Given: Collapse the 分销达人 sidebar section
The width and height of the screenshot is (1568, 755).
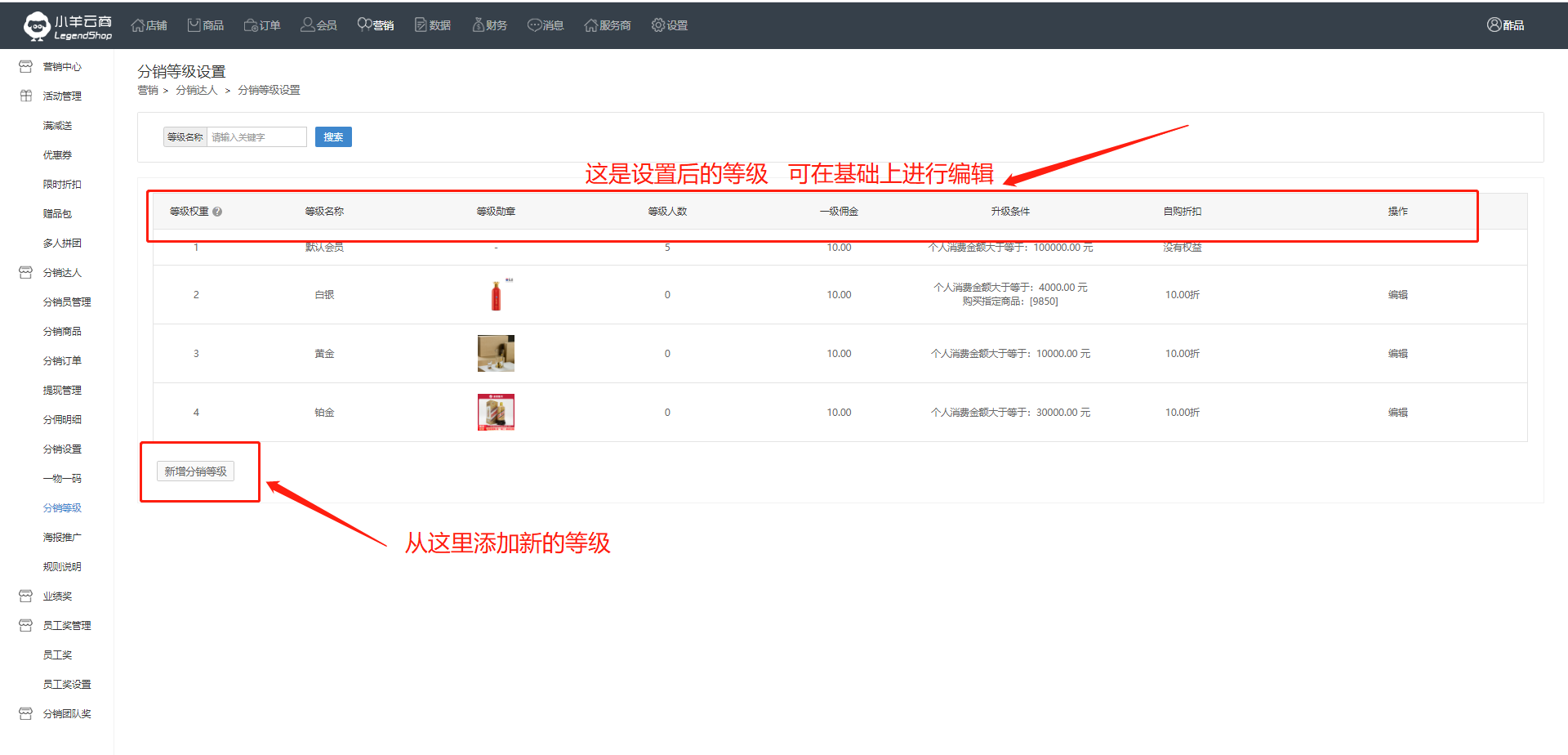Looking at the screenshot, I should pos(61,273).
